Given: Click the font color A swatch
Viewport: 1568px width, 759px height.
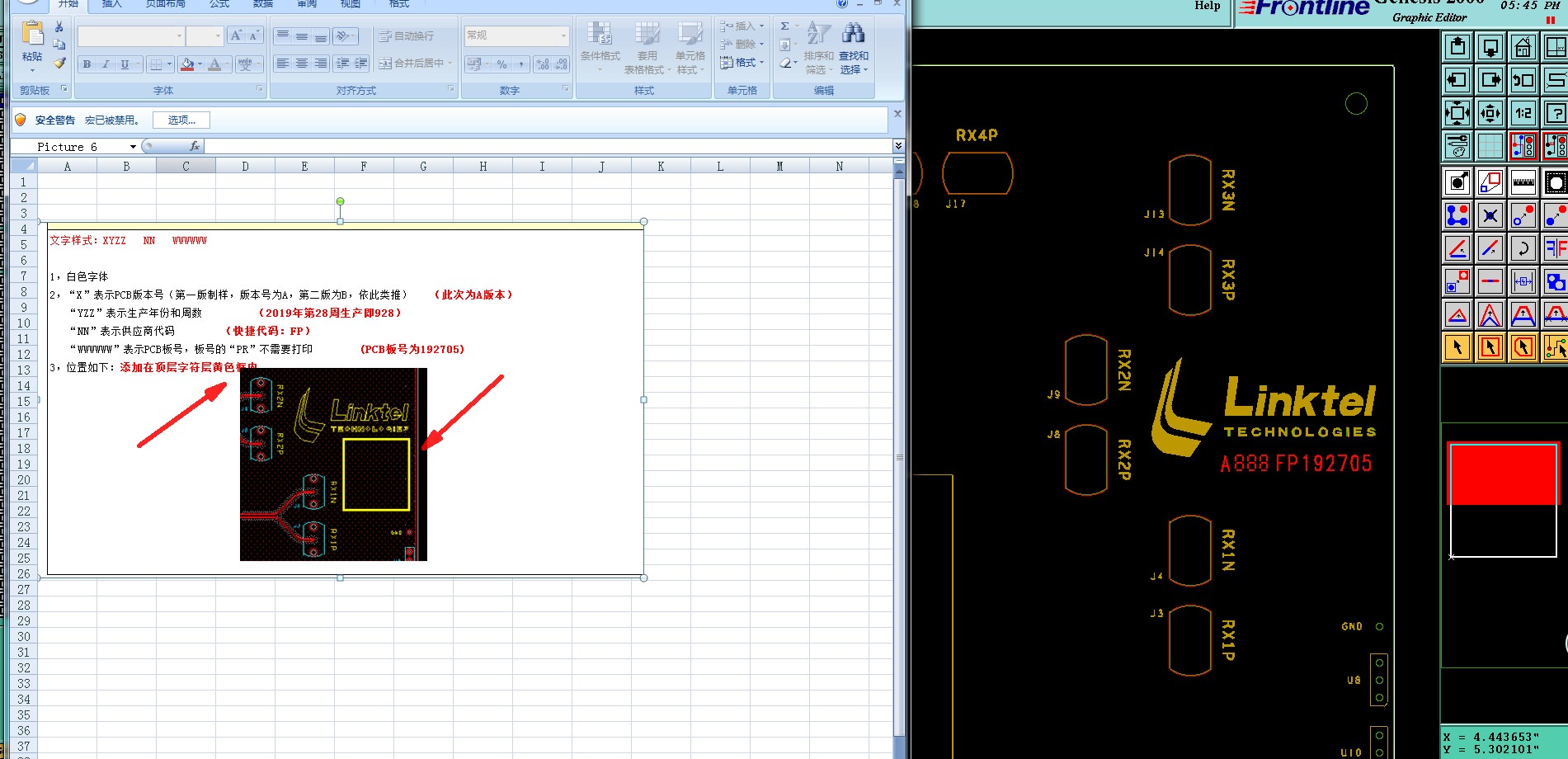Looking at the screenshot, I should (214, 64).
